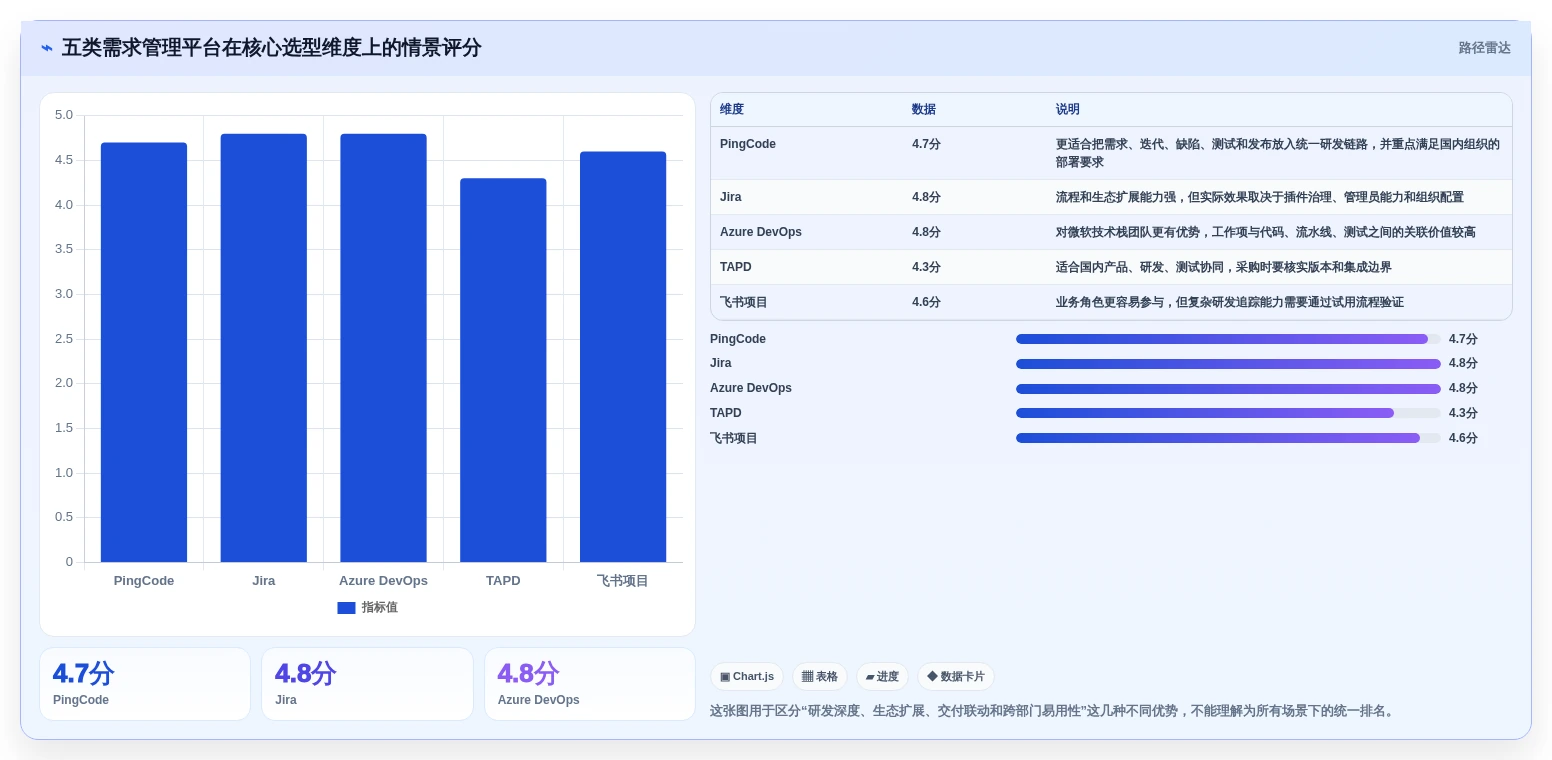The height and width of the screenshot is (760, 1552).
Task: Click the 飞书项目 label in progress list
Action: [x=734, y=438]
